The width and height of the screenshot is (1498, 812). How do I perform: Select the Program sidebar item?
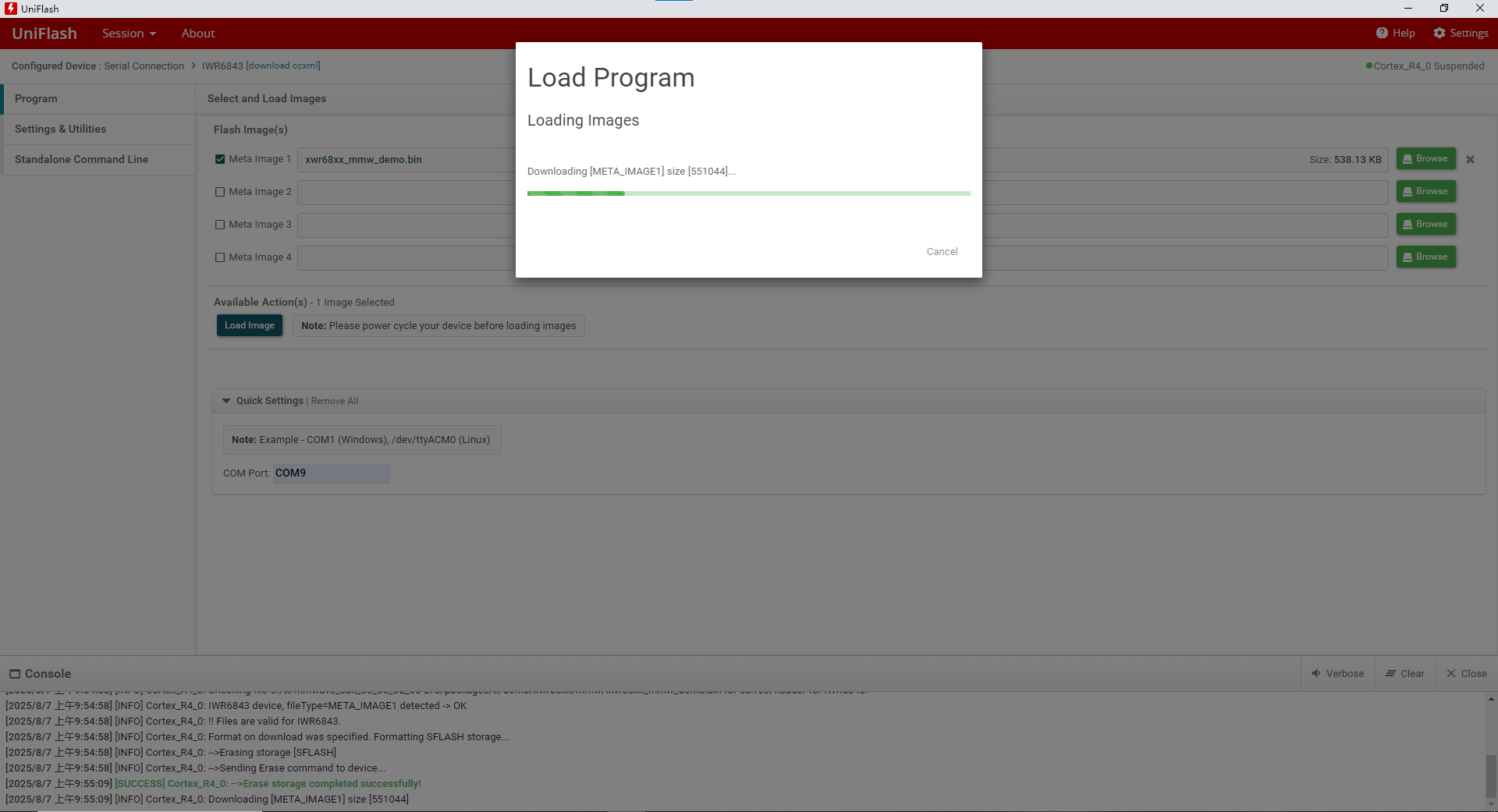pyautogui.click(x=99, y=99)
